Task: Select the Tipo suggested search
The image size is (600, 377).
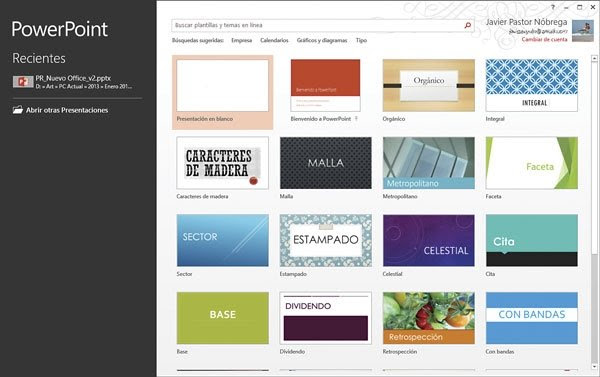Action: click(x=361, y=40)
